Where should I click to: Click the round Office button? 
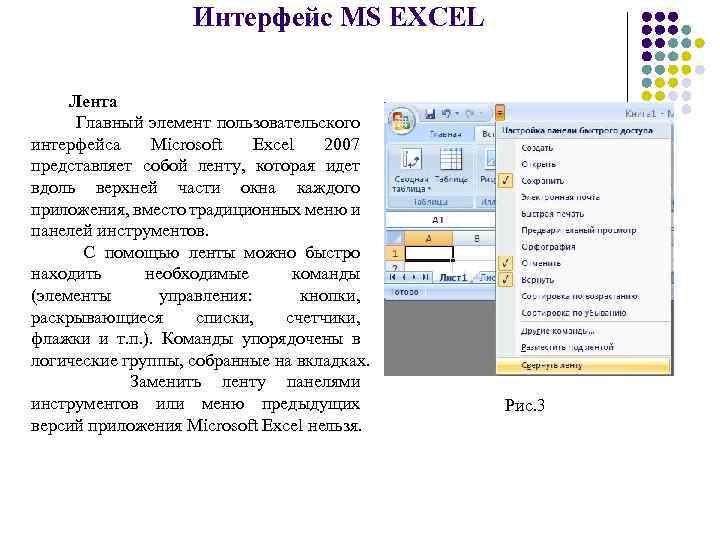[401, 120]
